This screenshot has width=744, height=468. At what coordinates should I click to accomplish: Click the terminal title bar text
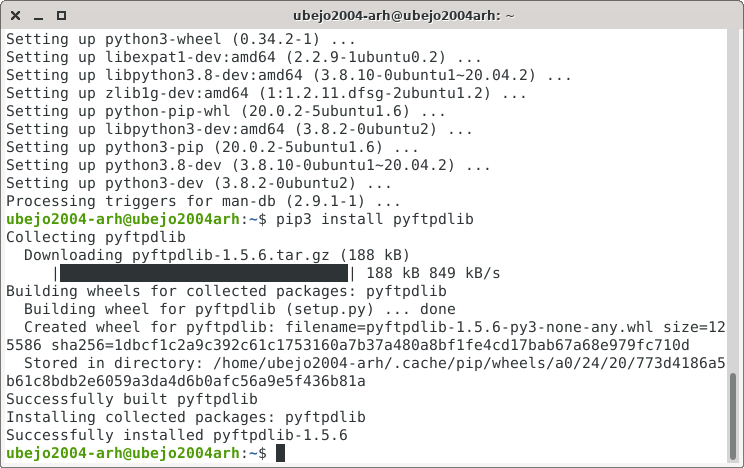point(403,16)
